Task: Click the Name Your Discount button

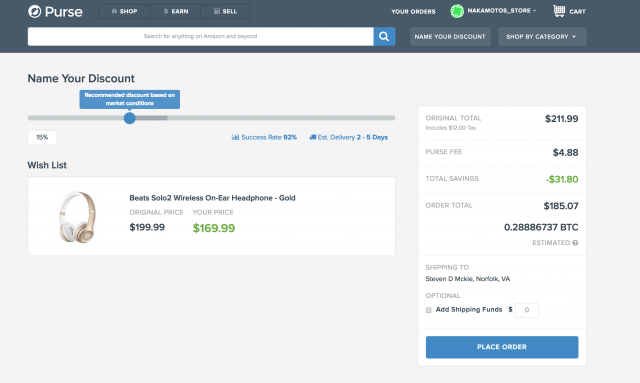Action: coord(450,36)
